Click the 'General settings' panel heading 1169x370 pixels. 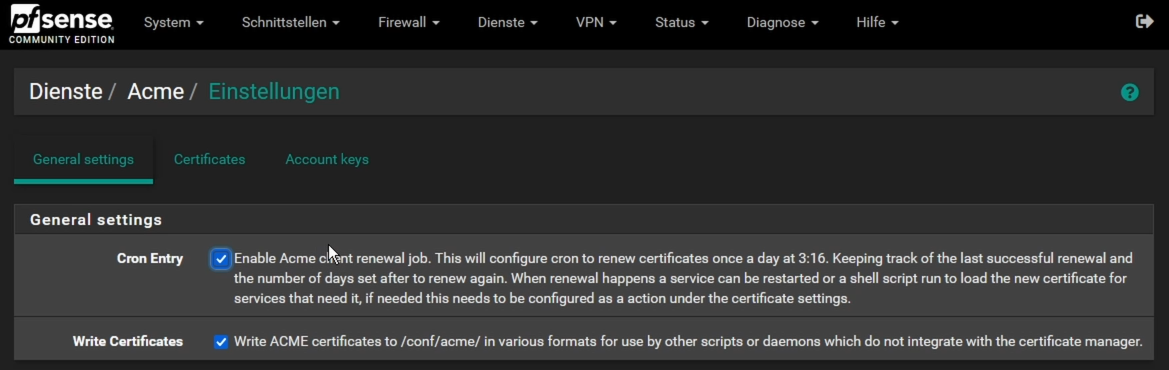point(96,220)
